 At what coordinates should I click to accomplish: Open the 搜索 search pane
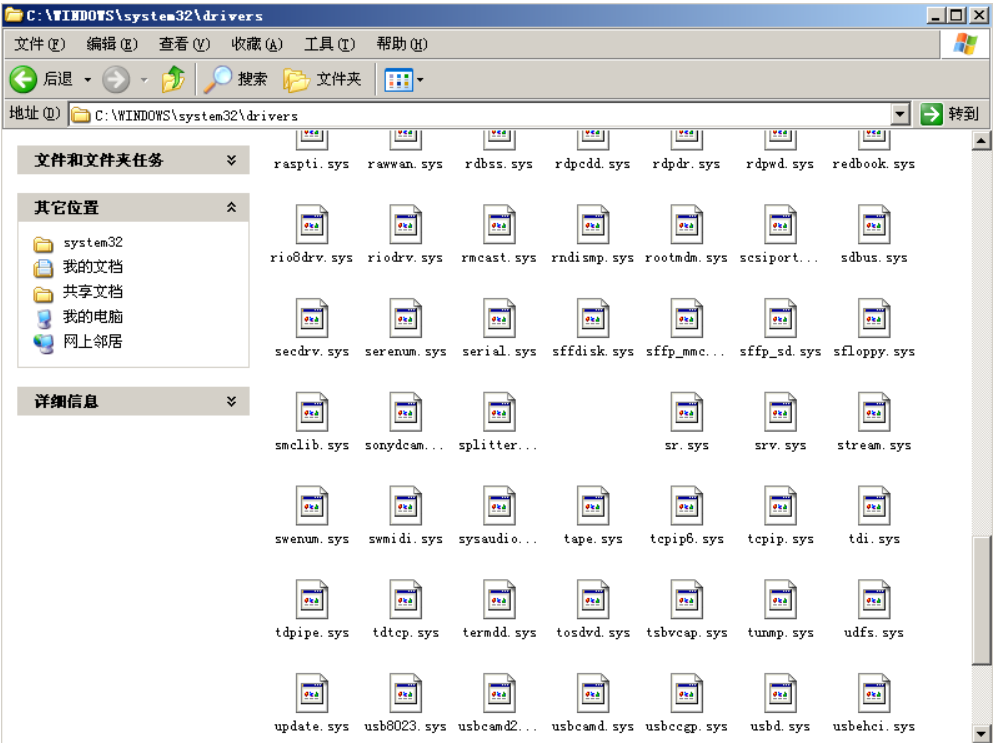236,79
